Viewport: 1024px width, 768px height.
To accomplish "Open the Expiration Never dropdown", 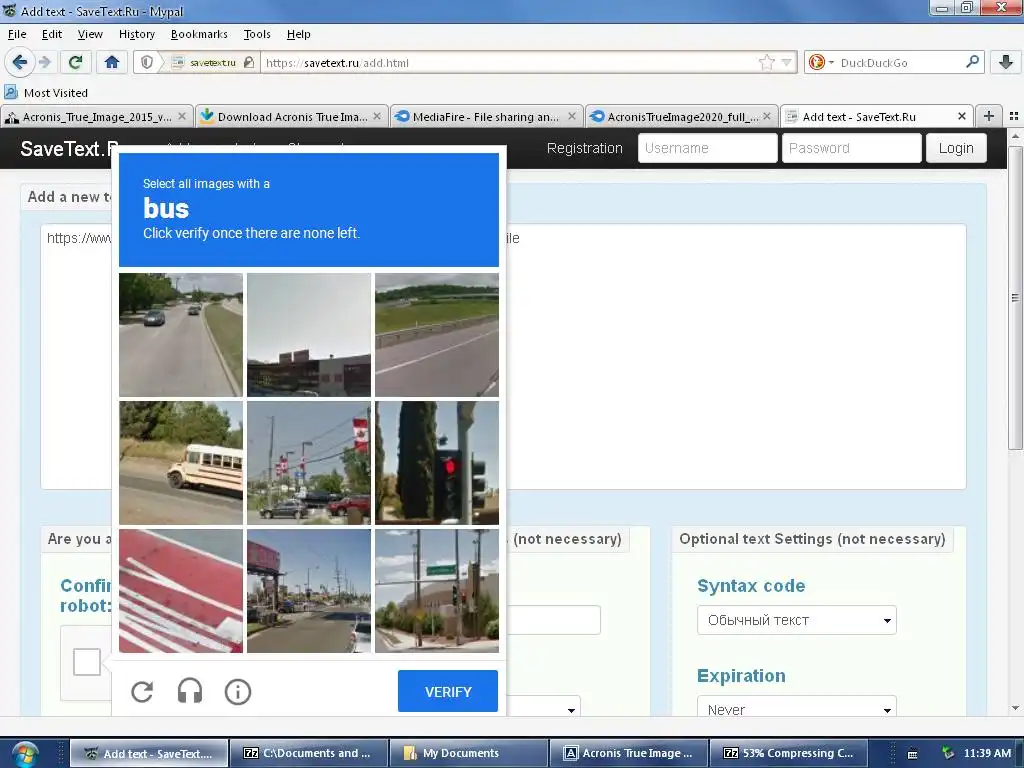I will click(x=797, y=707).
